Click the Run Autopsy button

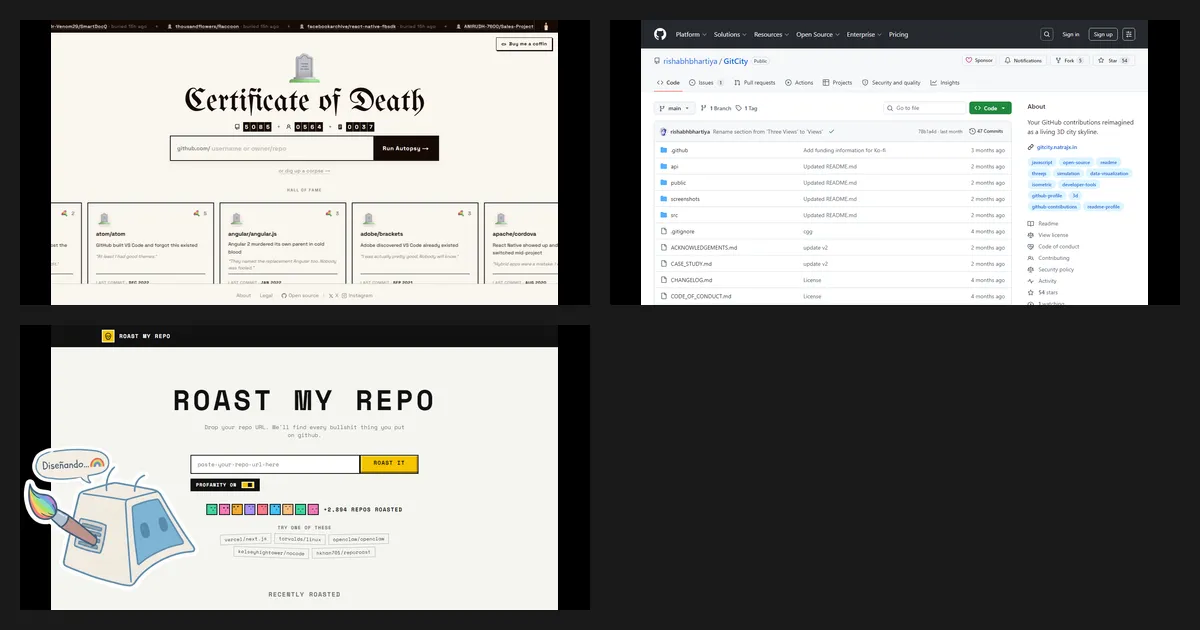click(406, 148)
